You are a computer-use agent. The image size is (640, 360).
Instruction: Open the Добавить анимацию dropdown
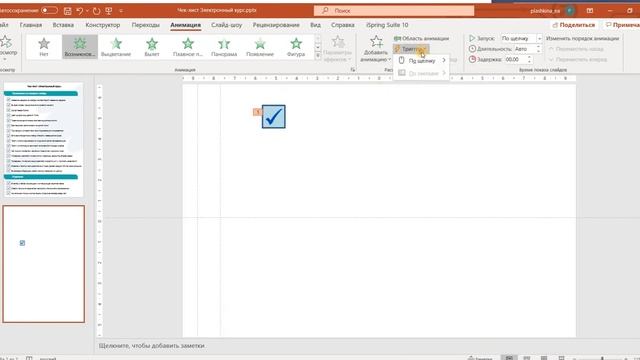click(x=376, y=49)
